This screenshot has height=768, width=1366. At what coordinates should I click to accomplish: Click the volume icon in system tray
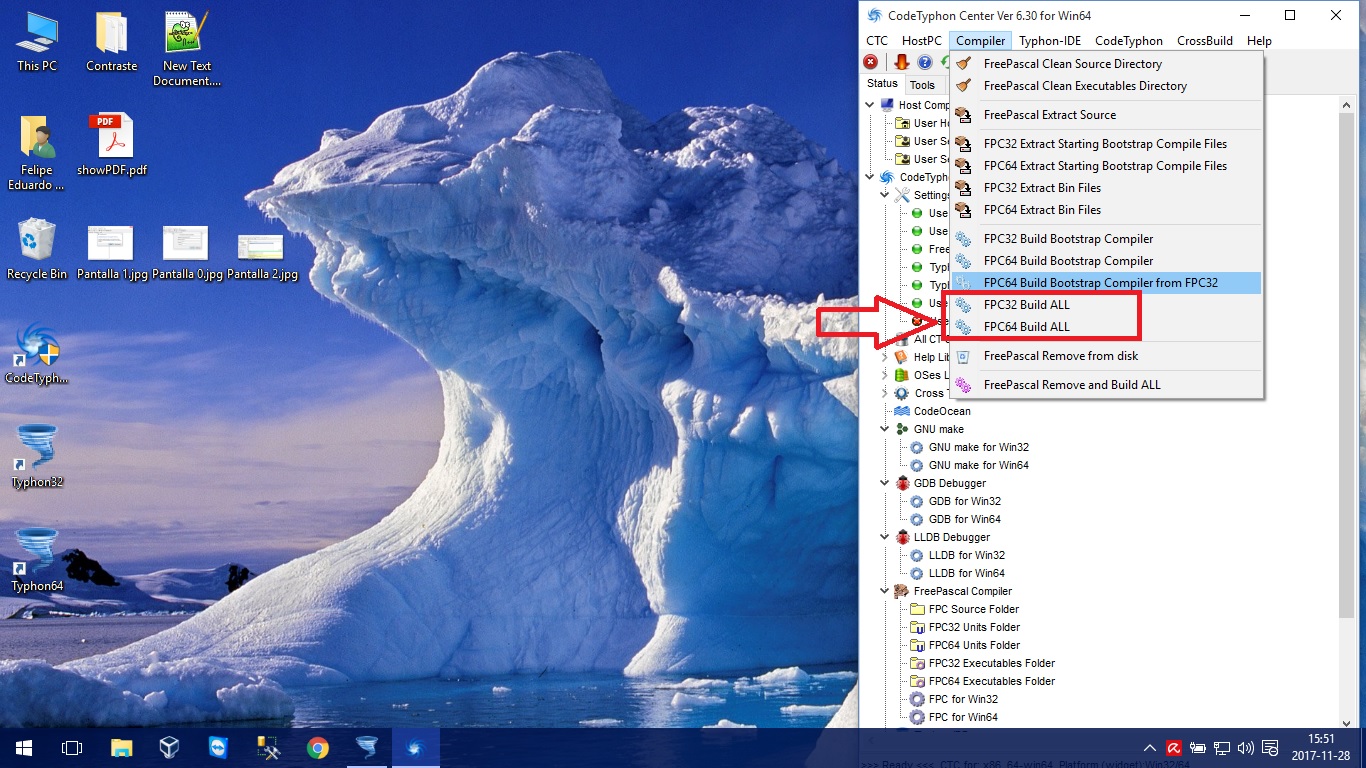point(1245,748)
